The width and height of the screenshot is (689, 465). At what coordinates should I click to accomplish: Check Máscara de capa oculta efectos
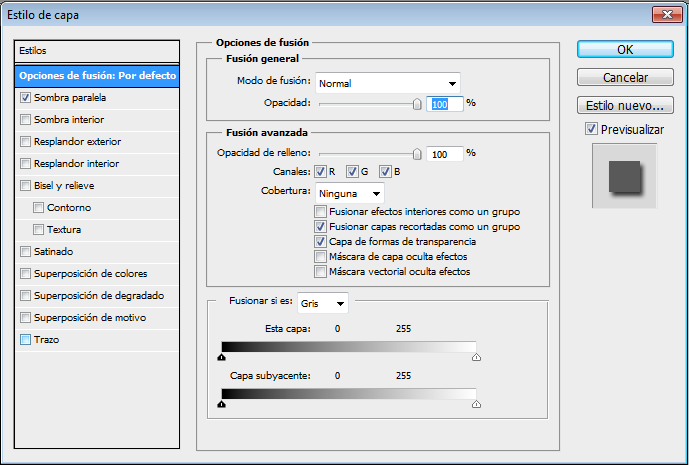[320, 256]
